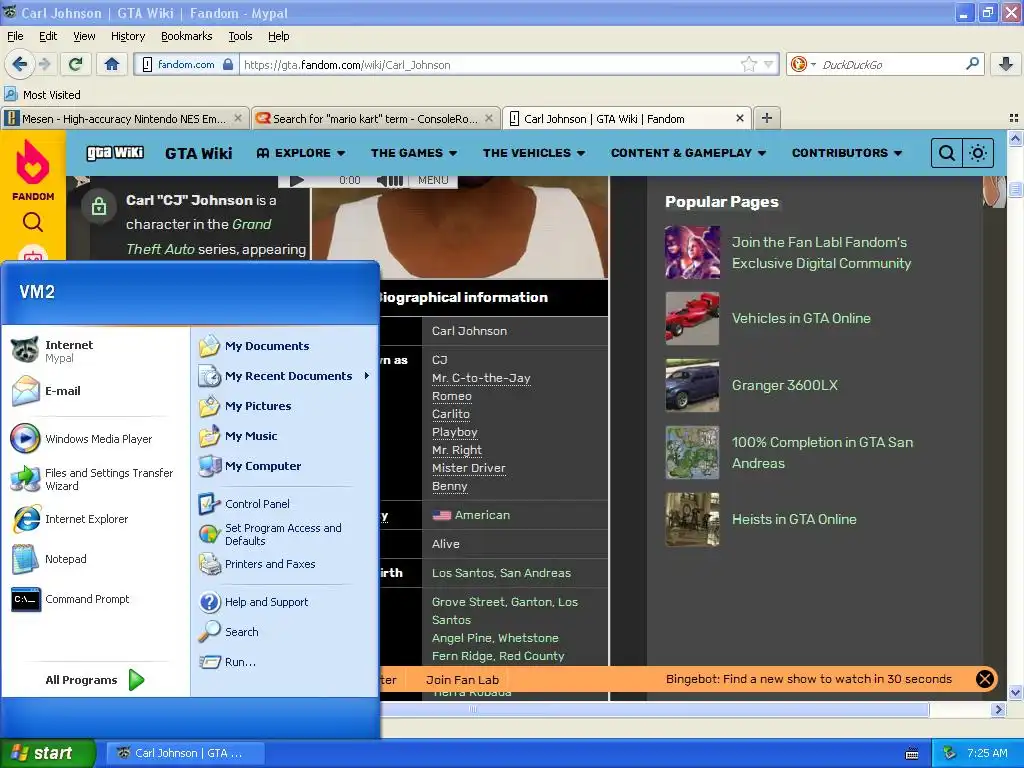This screenshot has height=768, width=1024.
Task: Open 100% Completion in GTA San Andreas
Action: [x=822, y=453]
